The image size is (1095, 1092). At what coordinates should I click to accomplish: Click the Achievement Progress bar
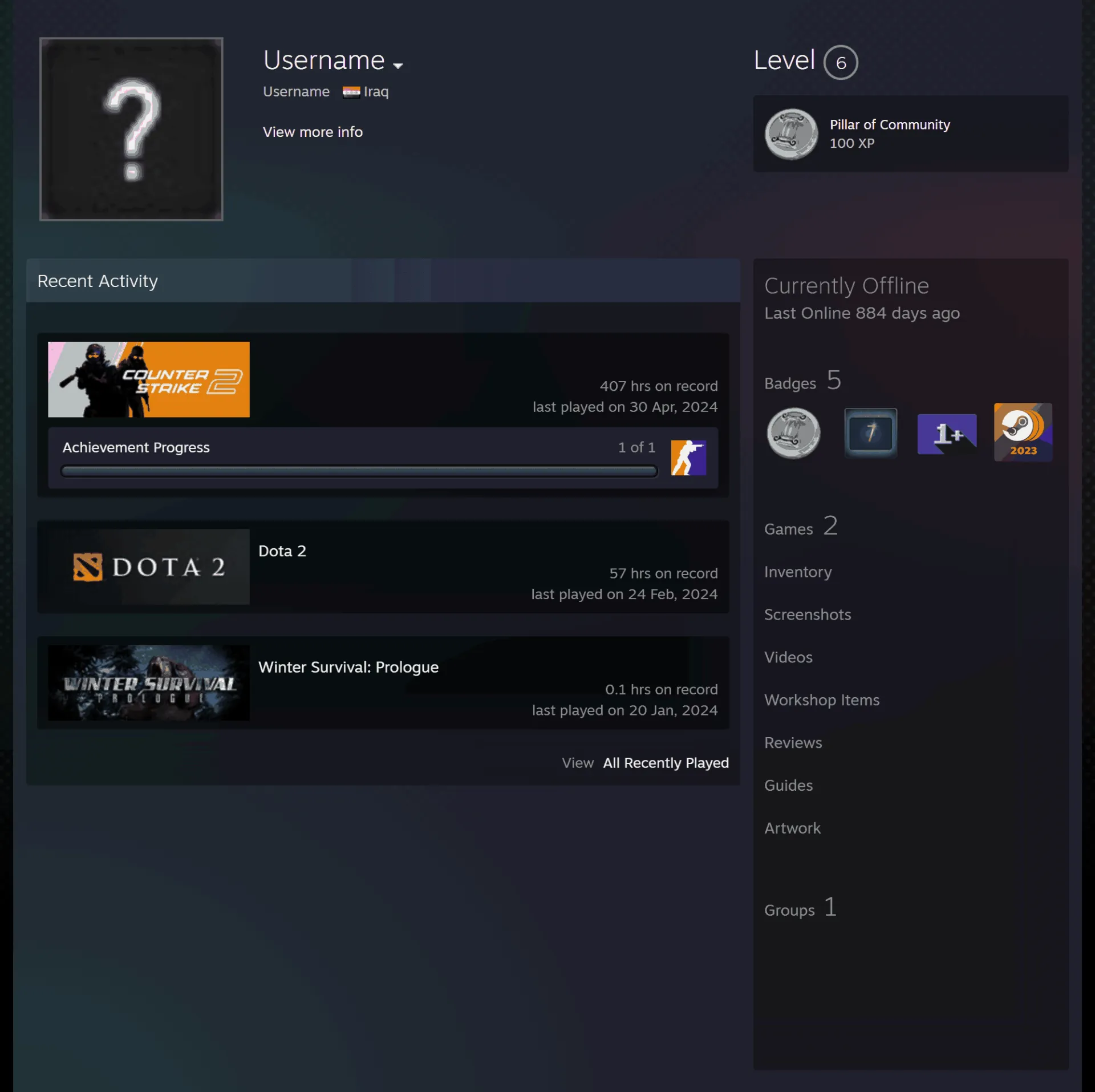(359, 471)
